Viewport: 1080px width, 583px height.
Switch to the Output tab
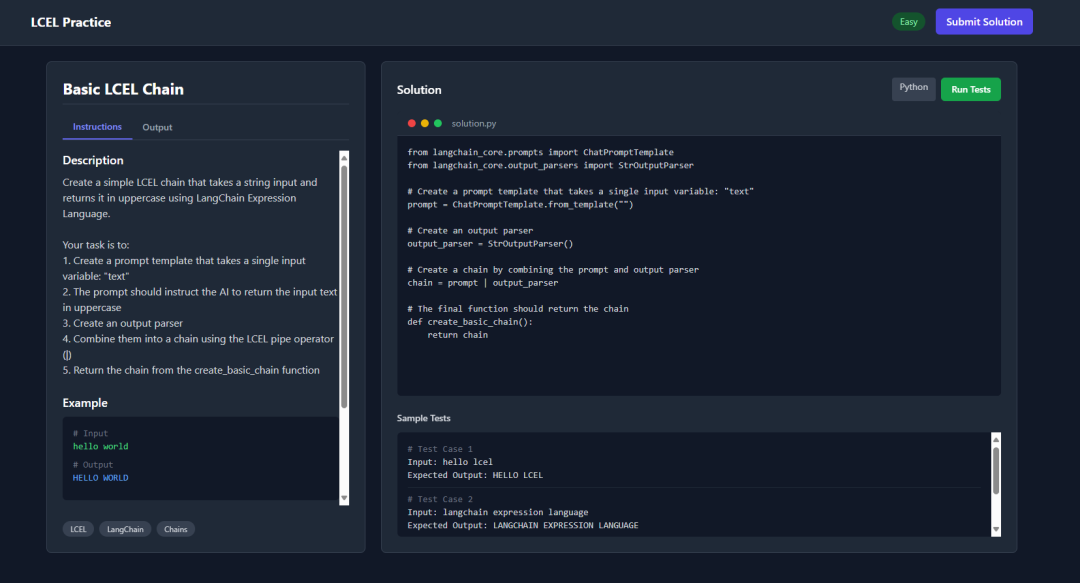click(x=157, y=127)
